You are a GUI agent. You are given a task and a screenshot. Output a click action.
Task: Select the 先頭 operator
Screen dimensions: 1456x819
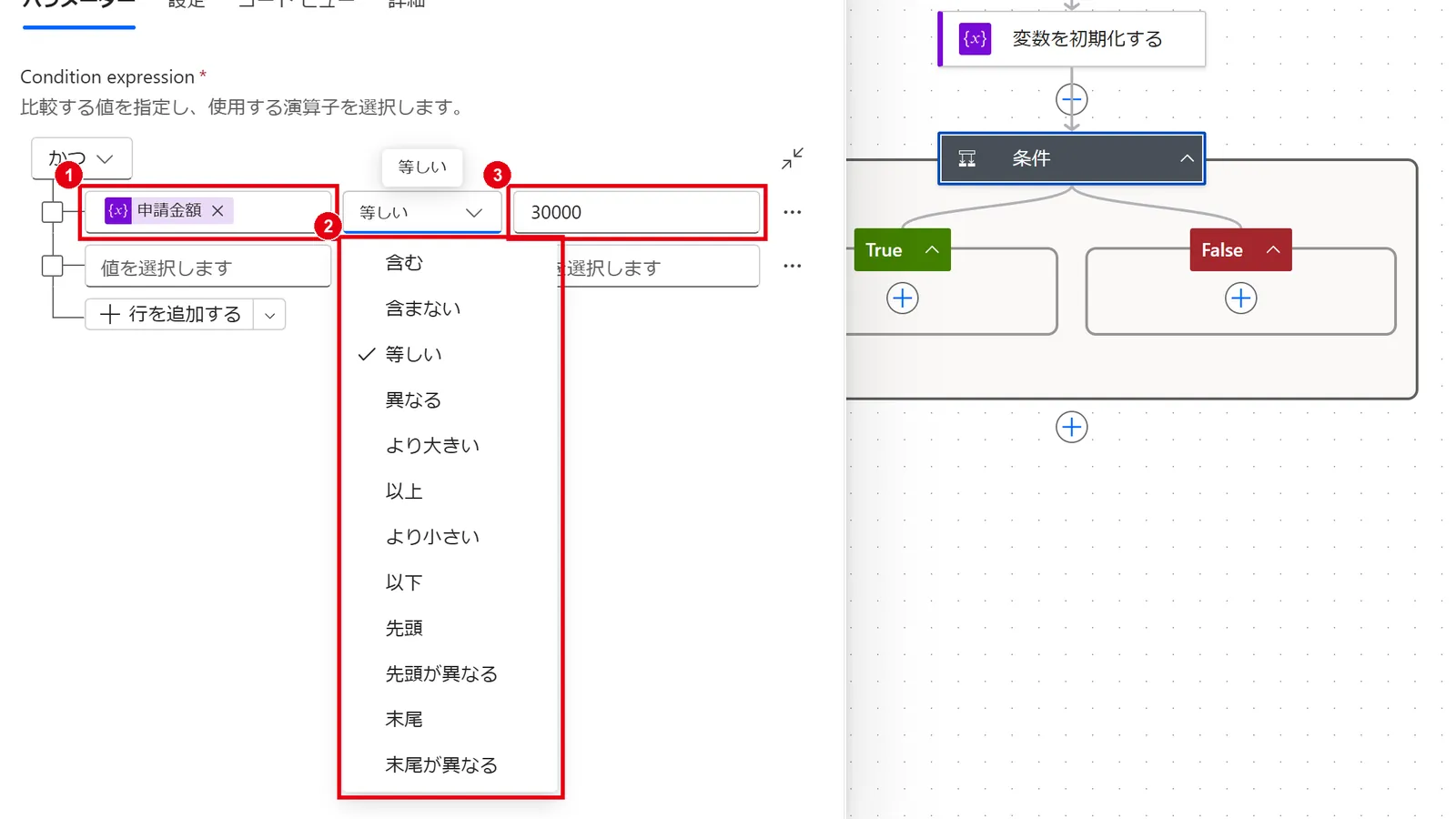coord(450,628)
